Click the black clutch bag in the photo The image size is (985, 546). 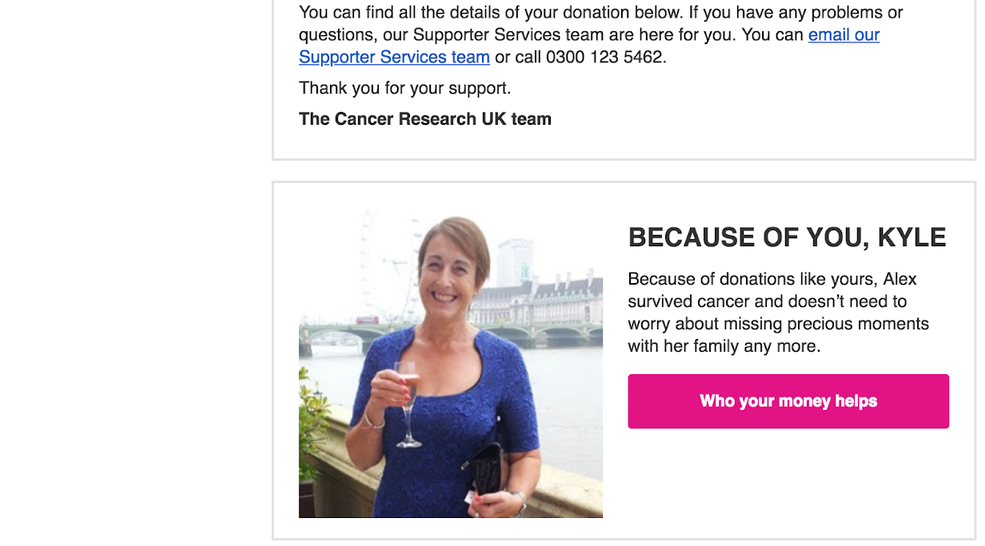tap(487, 470)
